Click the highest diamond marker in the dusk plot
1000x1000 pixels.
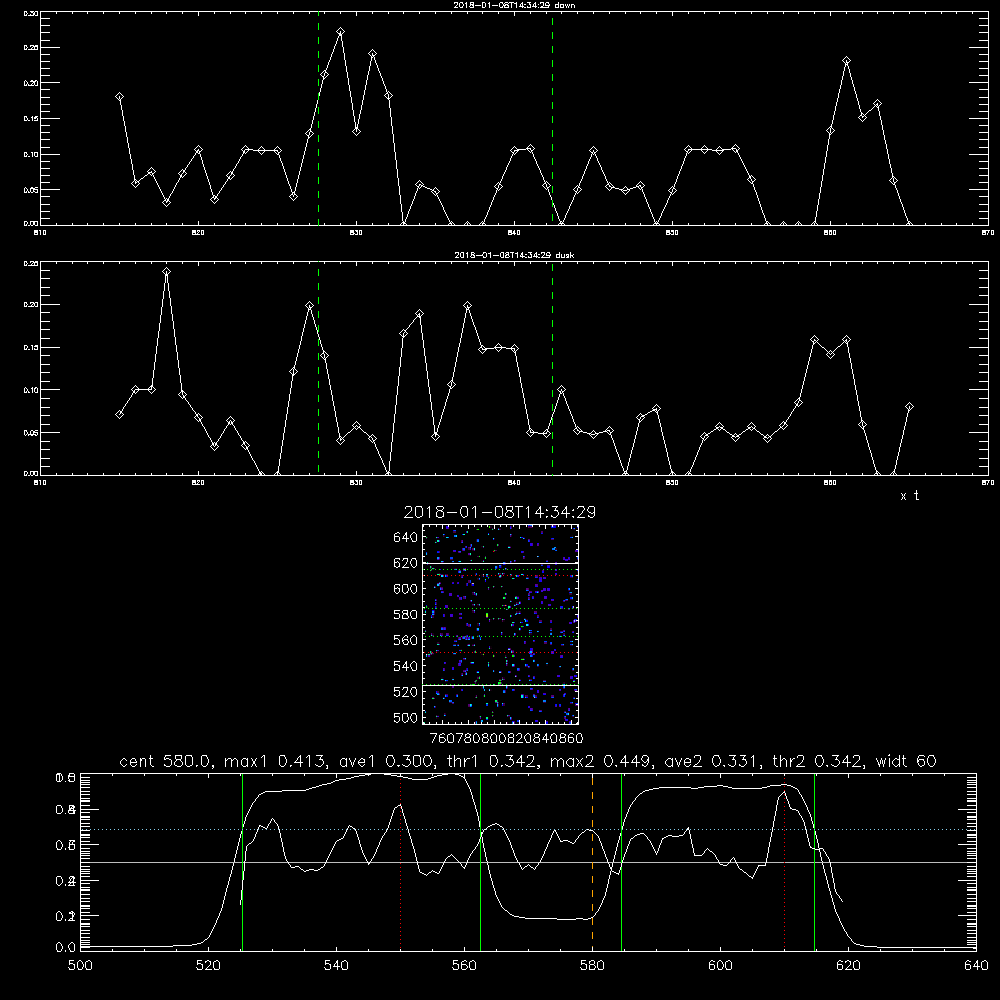[x=166, y=272]
